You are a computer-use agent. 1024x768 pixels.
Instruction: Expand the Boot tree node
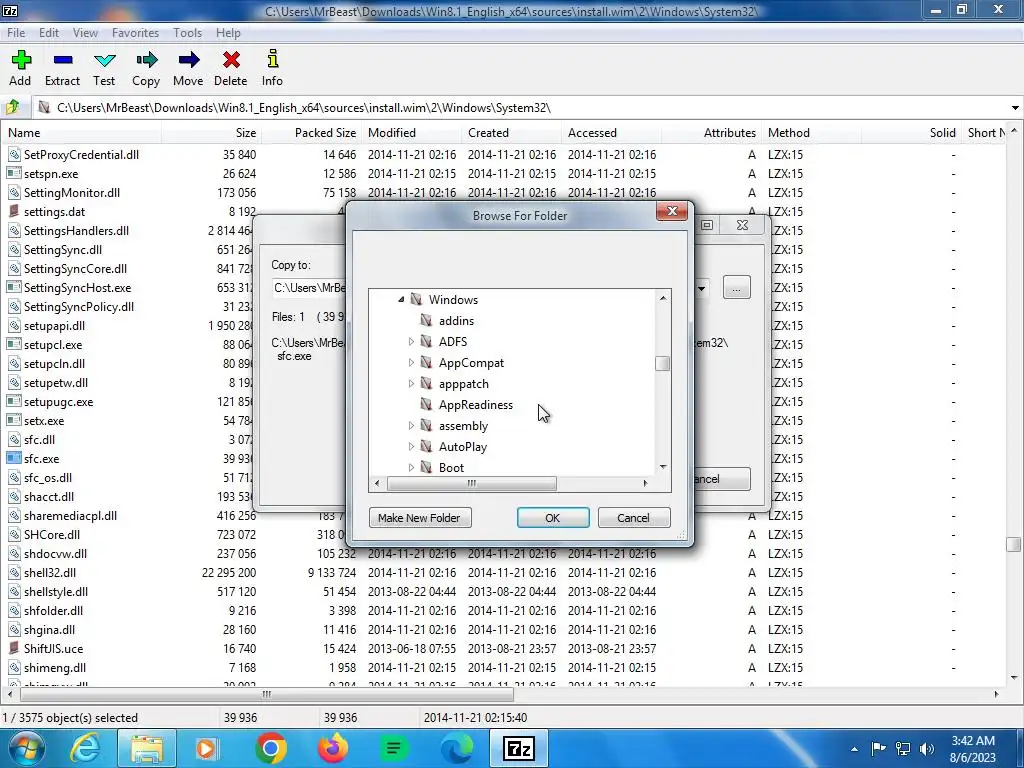(411, 468)
